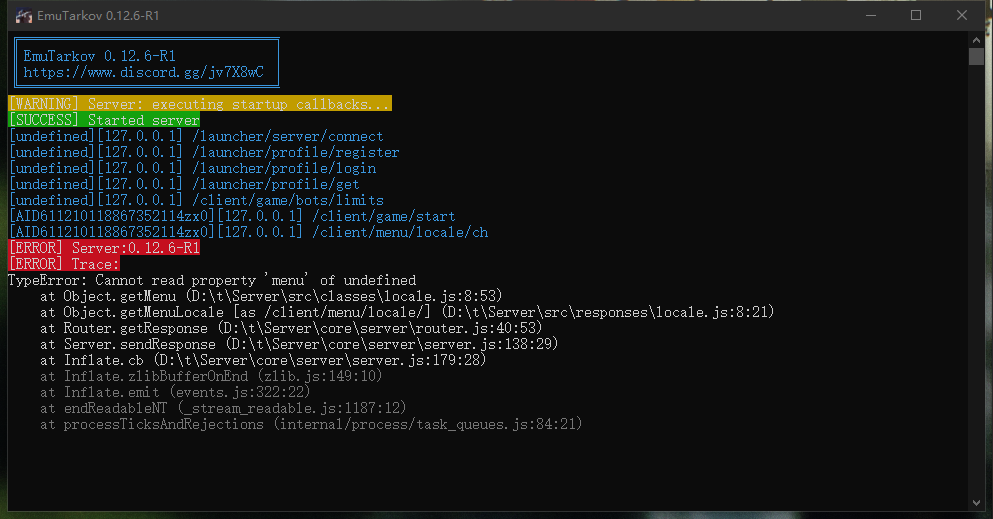The height and width of the screenshot is (519, 993).
Task: Open the discord.gg/jv7X8wC link
Action: (x=144, y=72)
